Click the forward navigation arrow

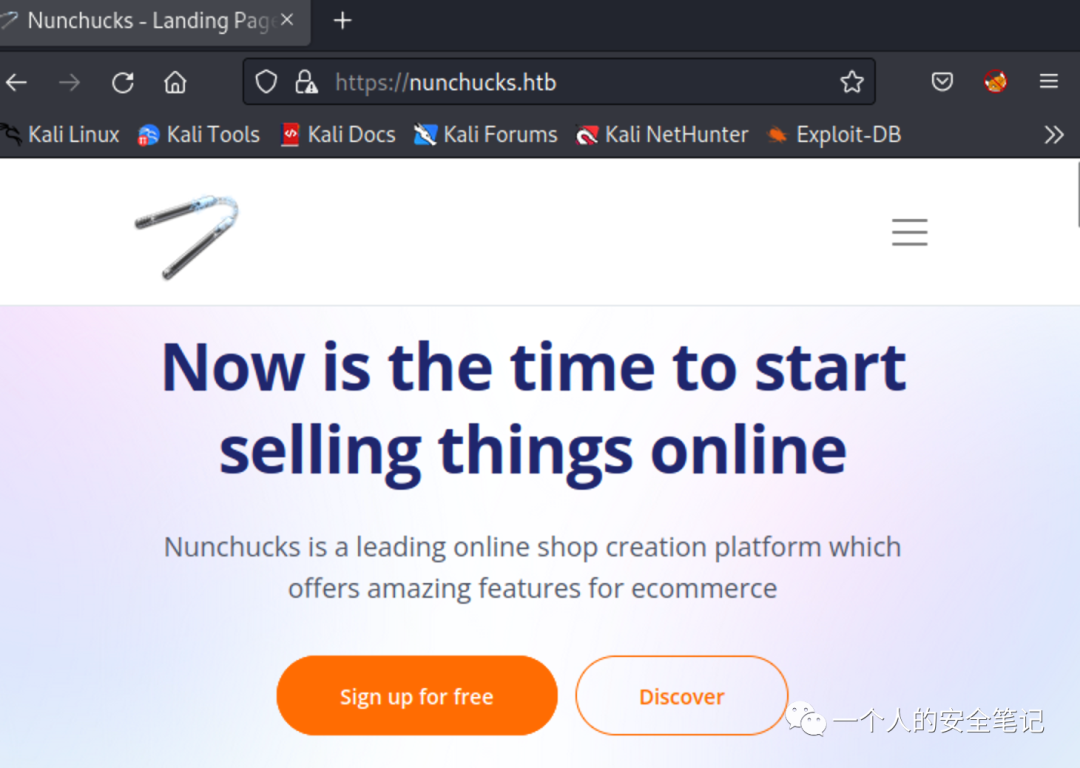pyautogui.click(x=70, y=83)
